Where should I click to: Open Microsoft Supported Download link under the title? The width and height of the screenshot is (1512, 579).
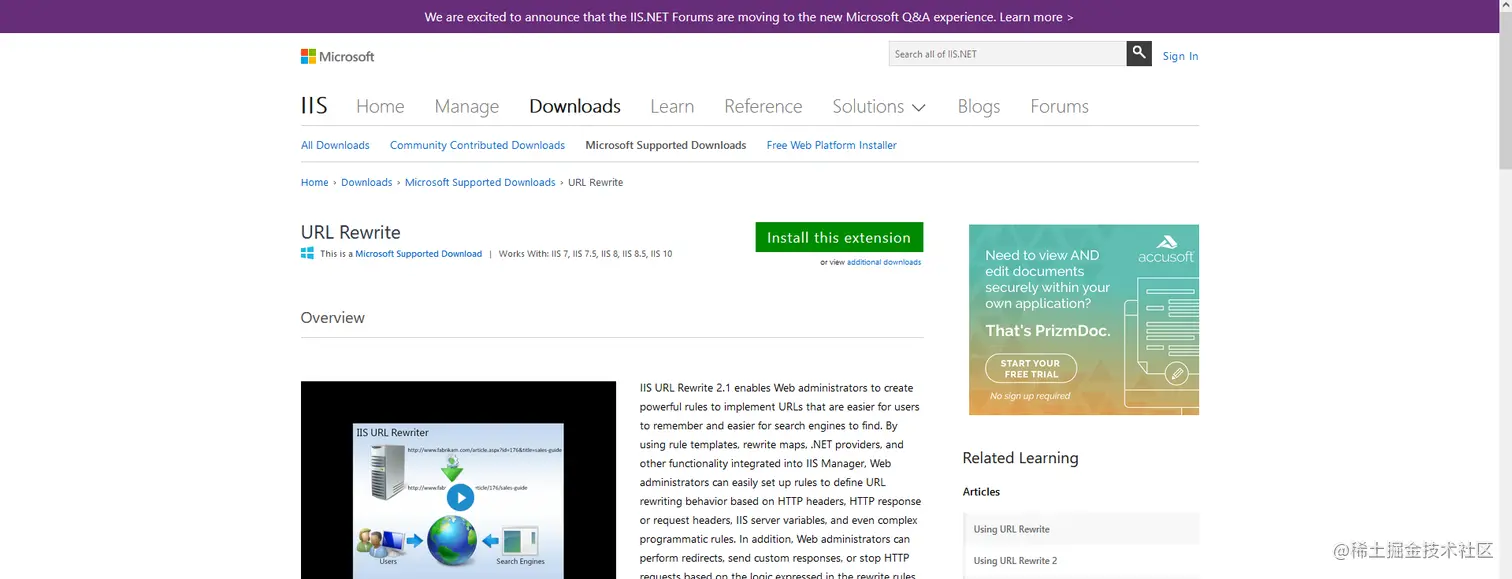point(418,254)
